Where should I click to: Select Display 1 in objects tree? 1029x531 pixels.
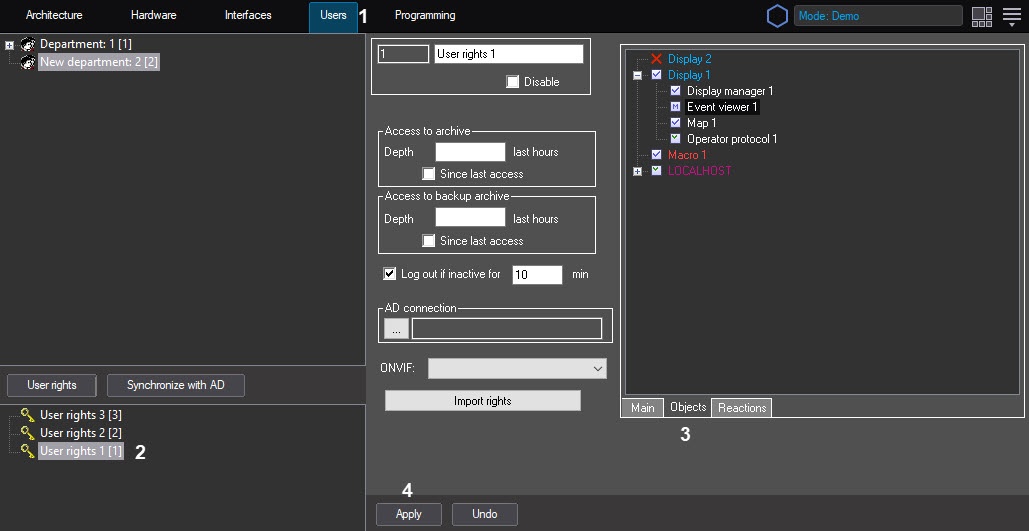pos(689,75)
